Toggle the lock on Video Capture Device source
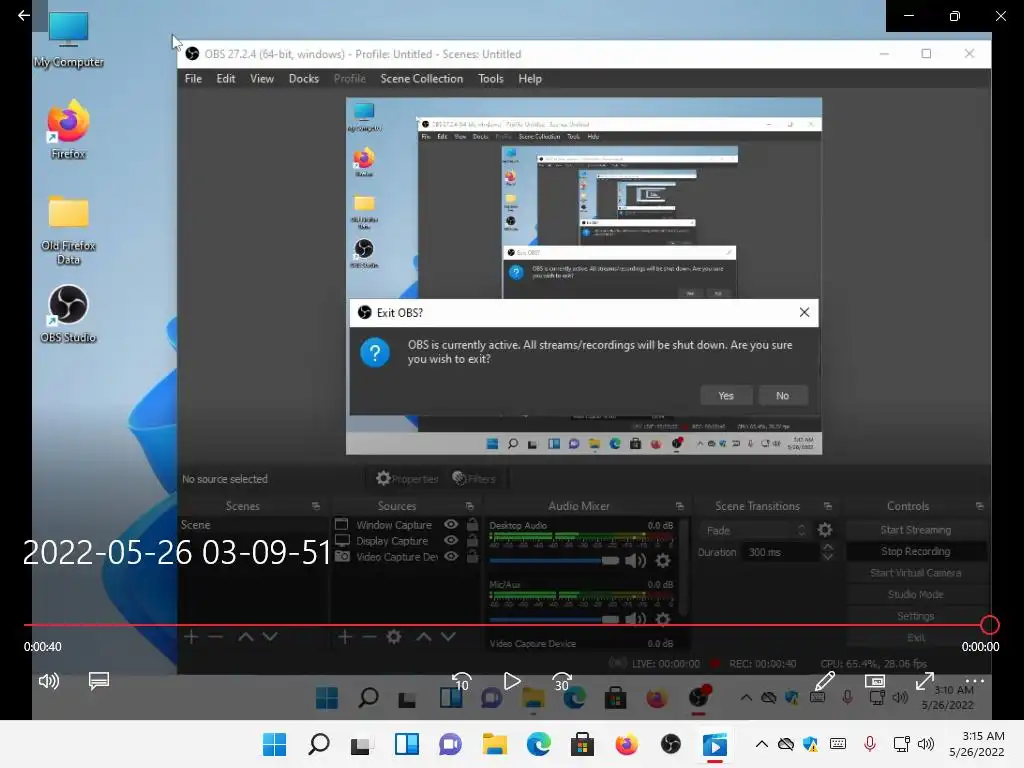 [x=472, y=556]
